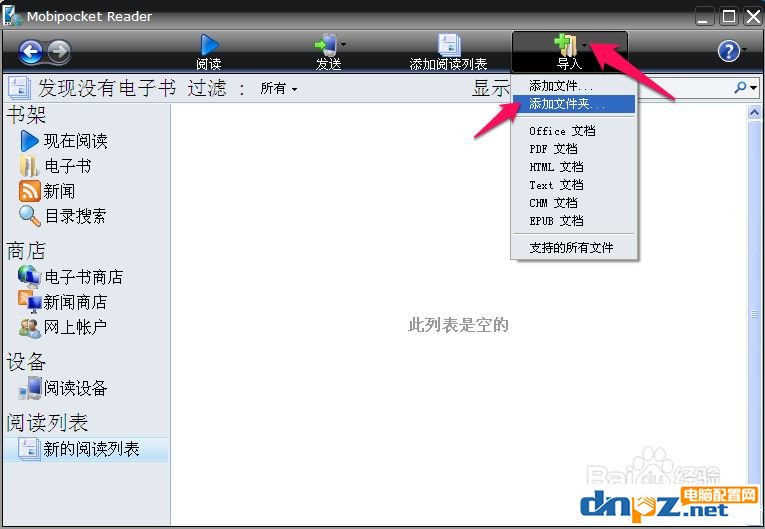Maximize the Mobipocket Reader window

(729, 17)
